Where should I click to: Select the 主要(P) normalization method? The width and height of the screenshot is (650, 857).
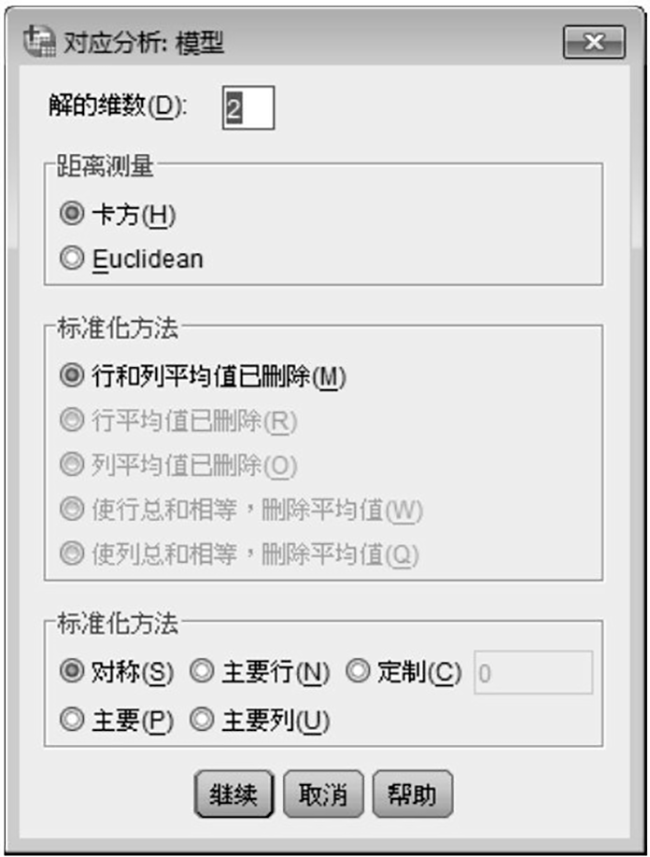click(x=71, y=720)
